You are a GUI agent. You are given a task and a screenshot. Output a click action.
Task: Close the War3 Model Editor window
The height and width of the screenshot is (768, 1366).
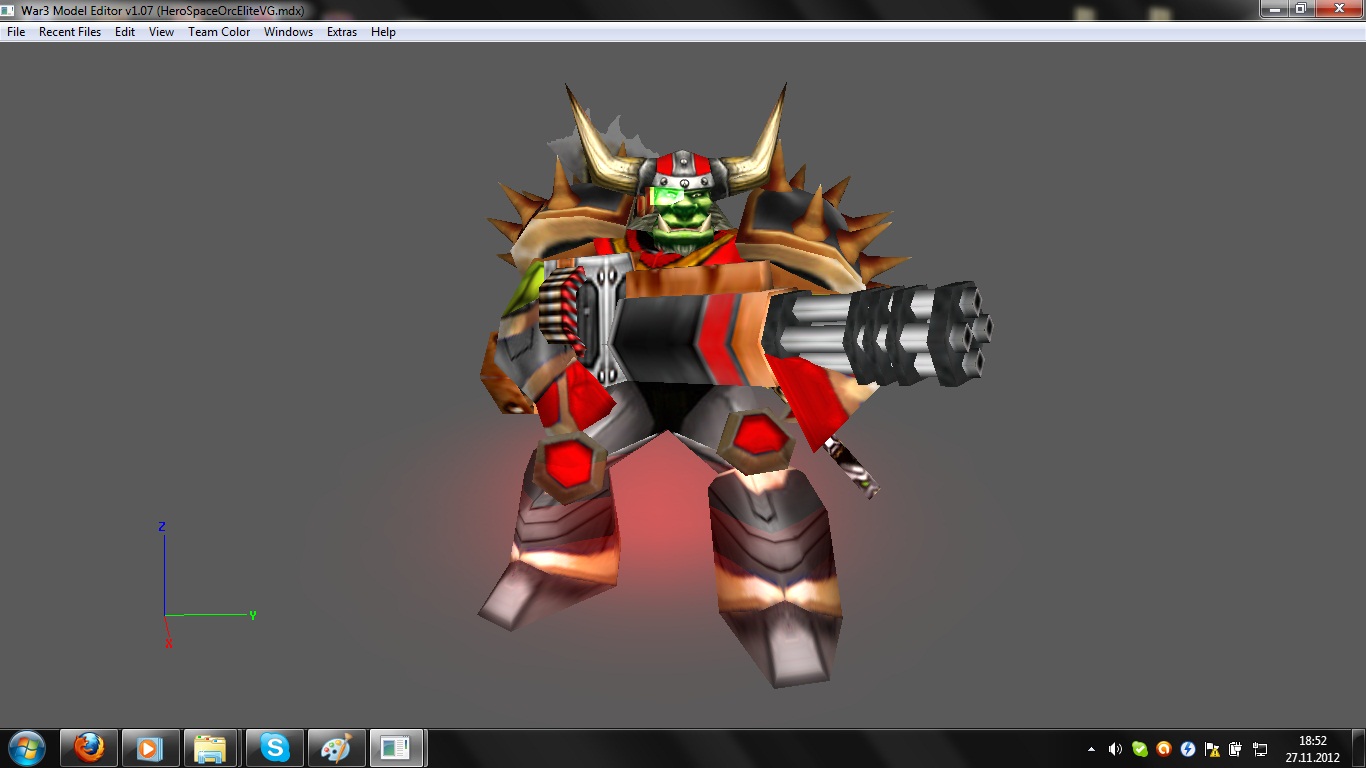[1338, 8]
